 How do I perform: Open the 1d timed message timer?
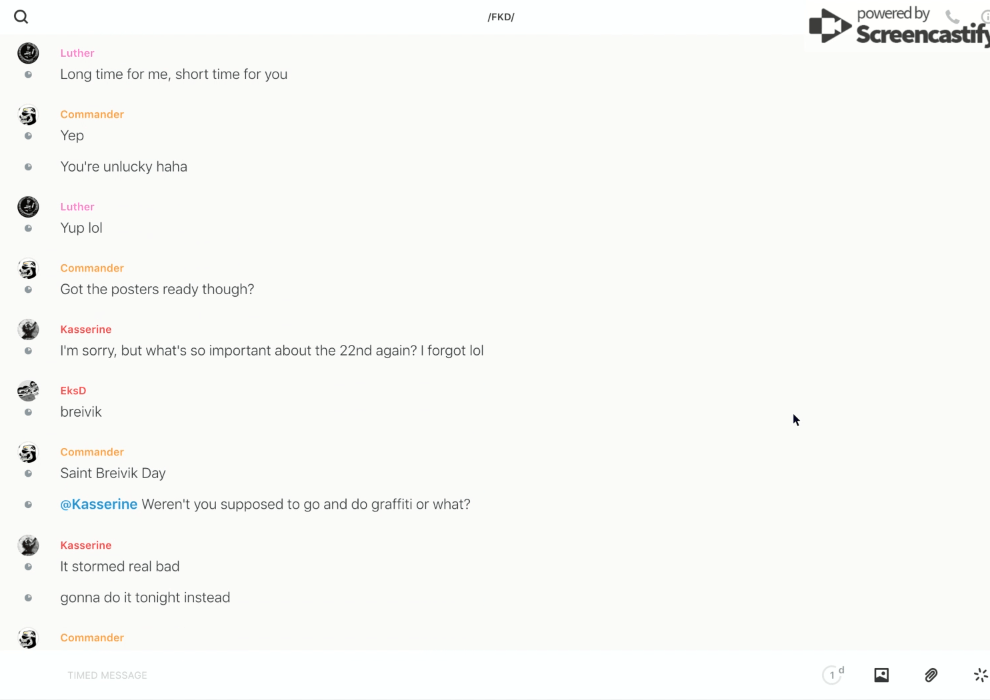tap(832, 675)
